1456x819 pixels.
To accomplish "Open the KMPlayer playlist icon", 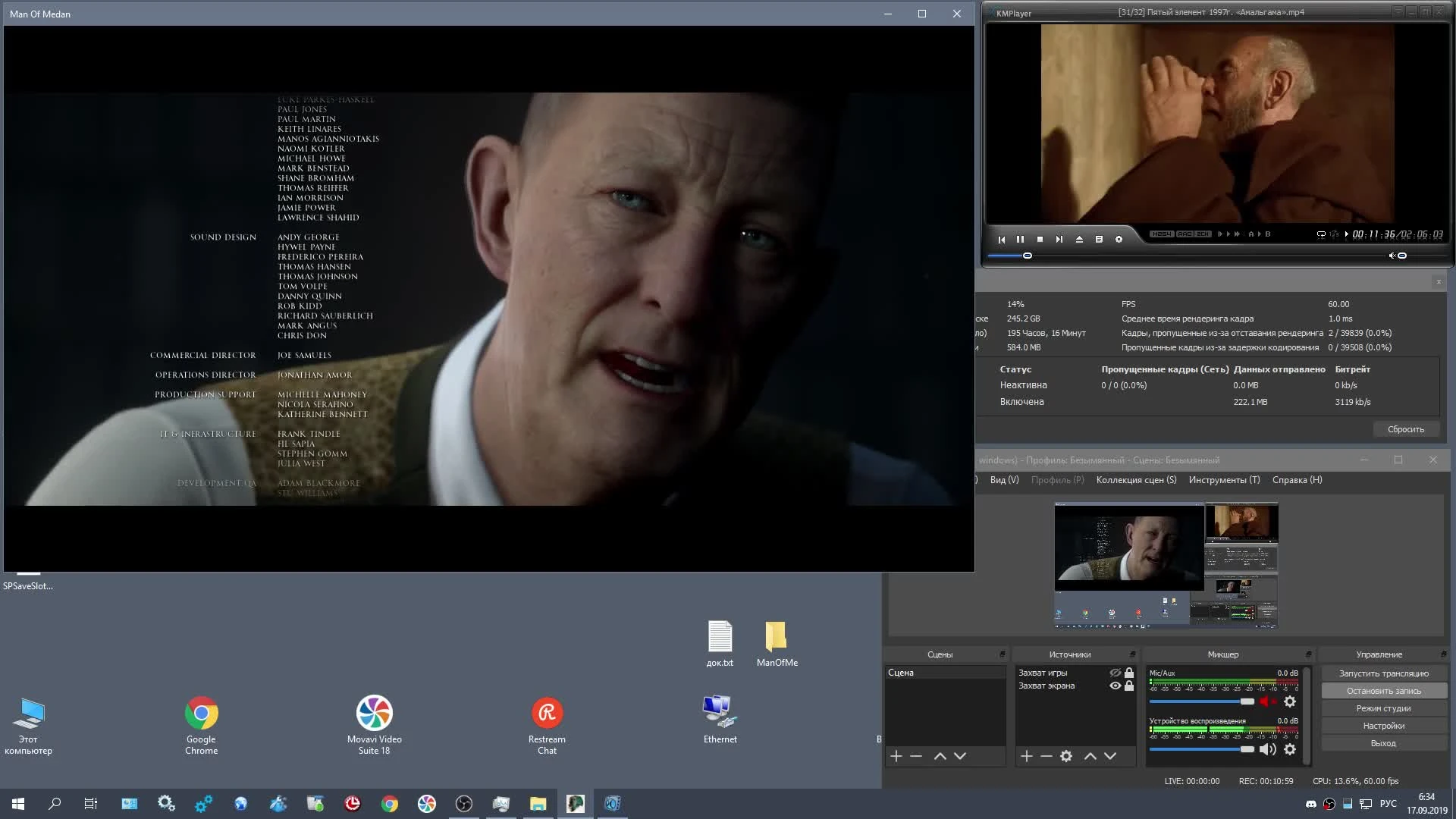I will [1099, 239].
